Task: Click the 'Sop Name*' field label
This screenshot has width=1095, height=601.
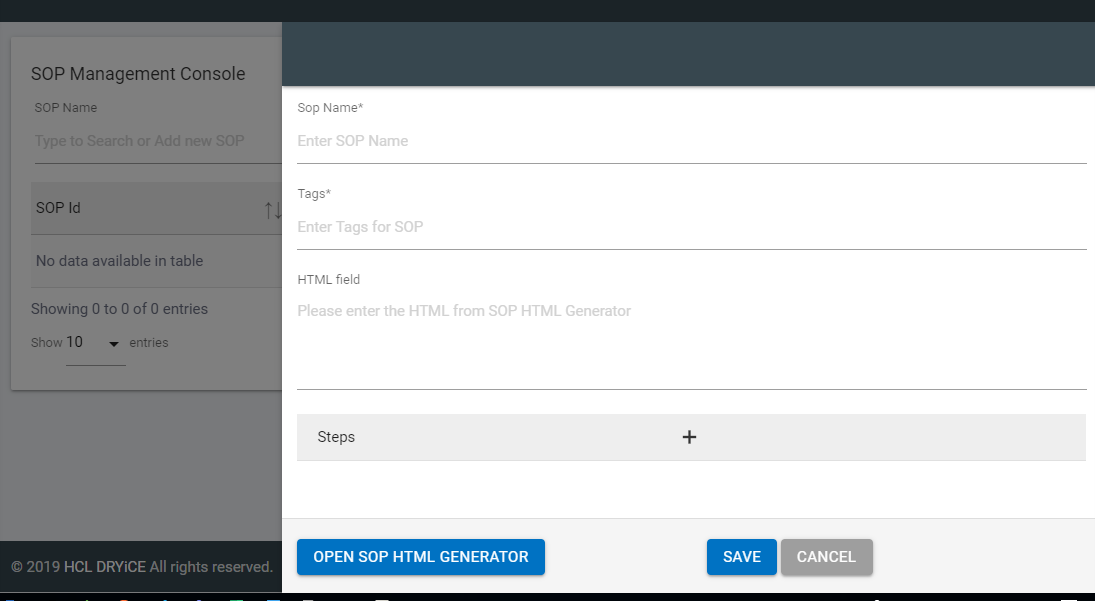Action: click(330, 107)
